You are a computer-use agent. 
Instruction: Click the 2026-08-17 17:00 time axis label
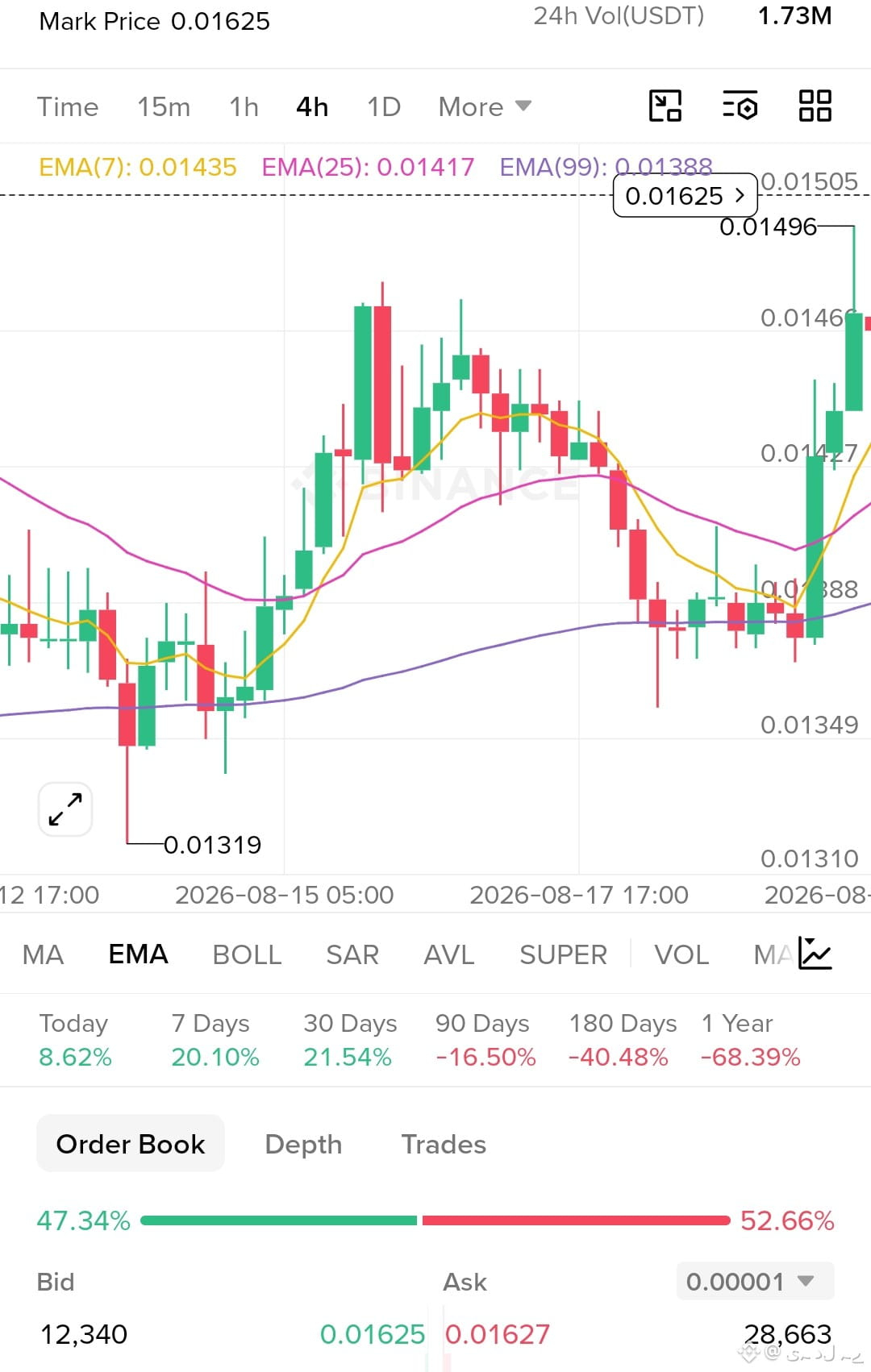pyautogui.click(x=579, y=895)
